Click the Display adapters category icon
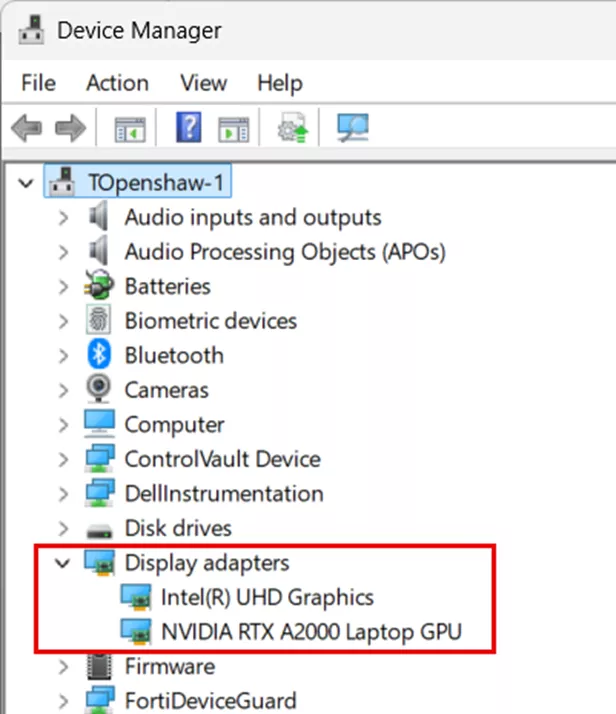The width and height of the screenshot is (616, 714). pos(99,562)
